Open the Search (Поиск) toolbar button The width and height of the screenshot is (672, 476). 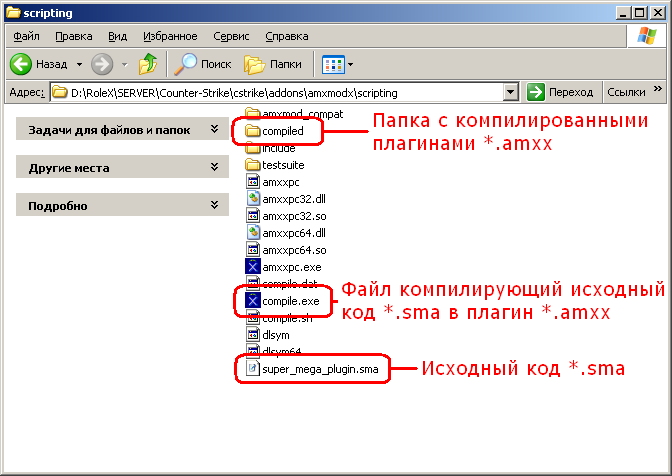pos(203,64)
